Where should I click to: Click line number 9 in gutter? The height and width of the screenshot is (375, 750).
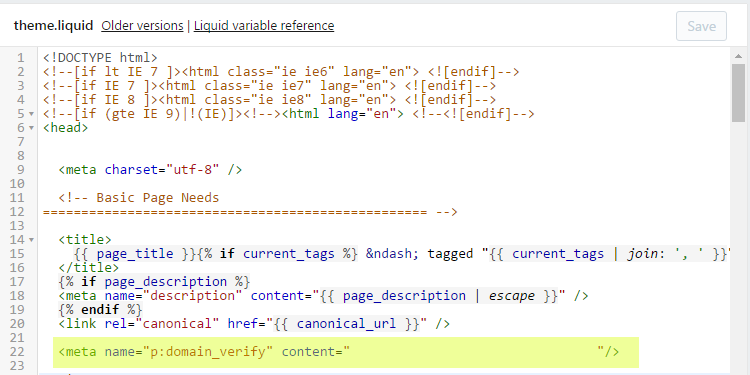(x=21, y=170)
